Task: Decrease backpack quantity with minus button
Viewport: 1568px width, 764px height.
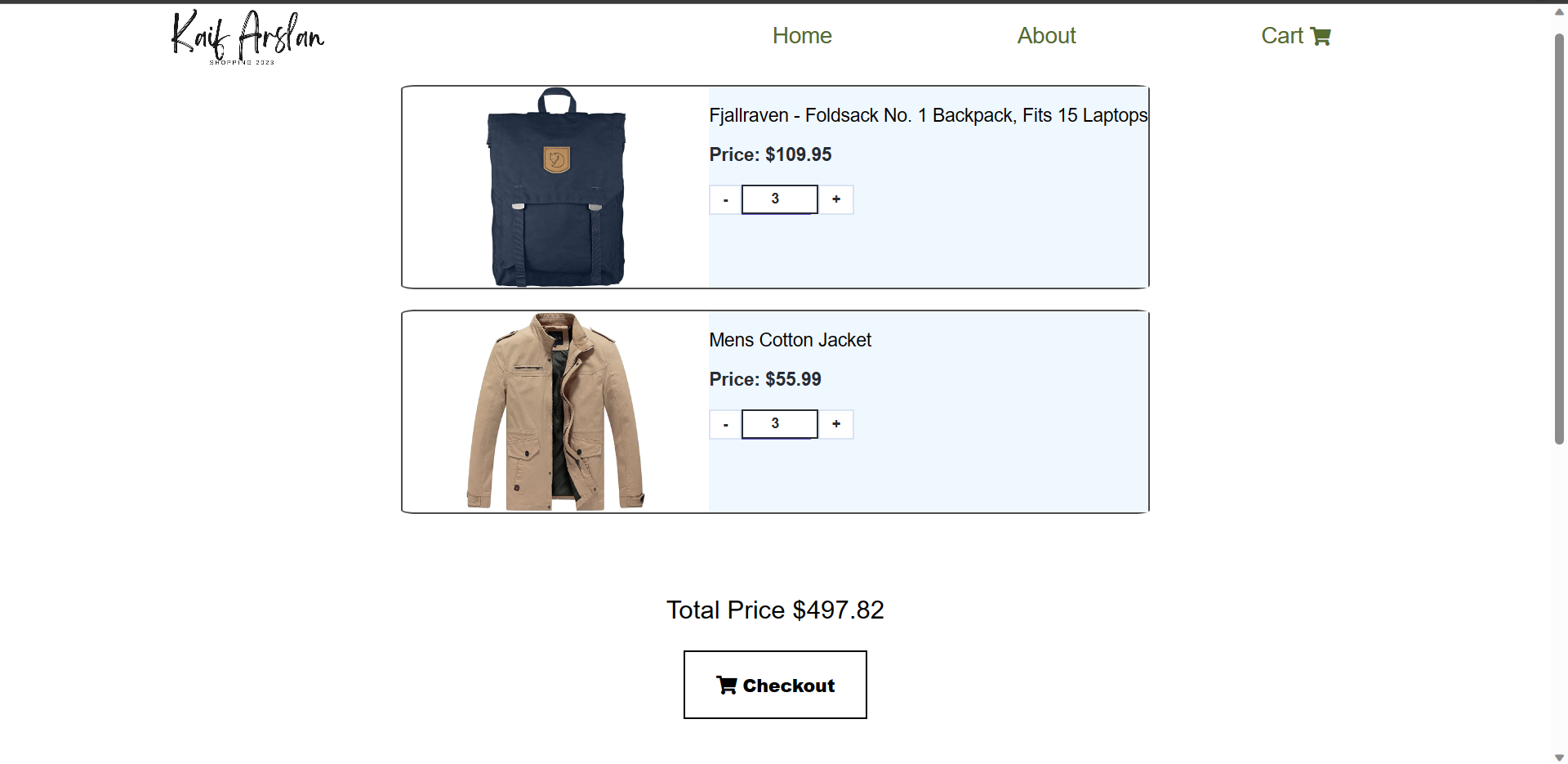Action: click(x=724, y=199)
